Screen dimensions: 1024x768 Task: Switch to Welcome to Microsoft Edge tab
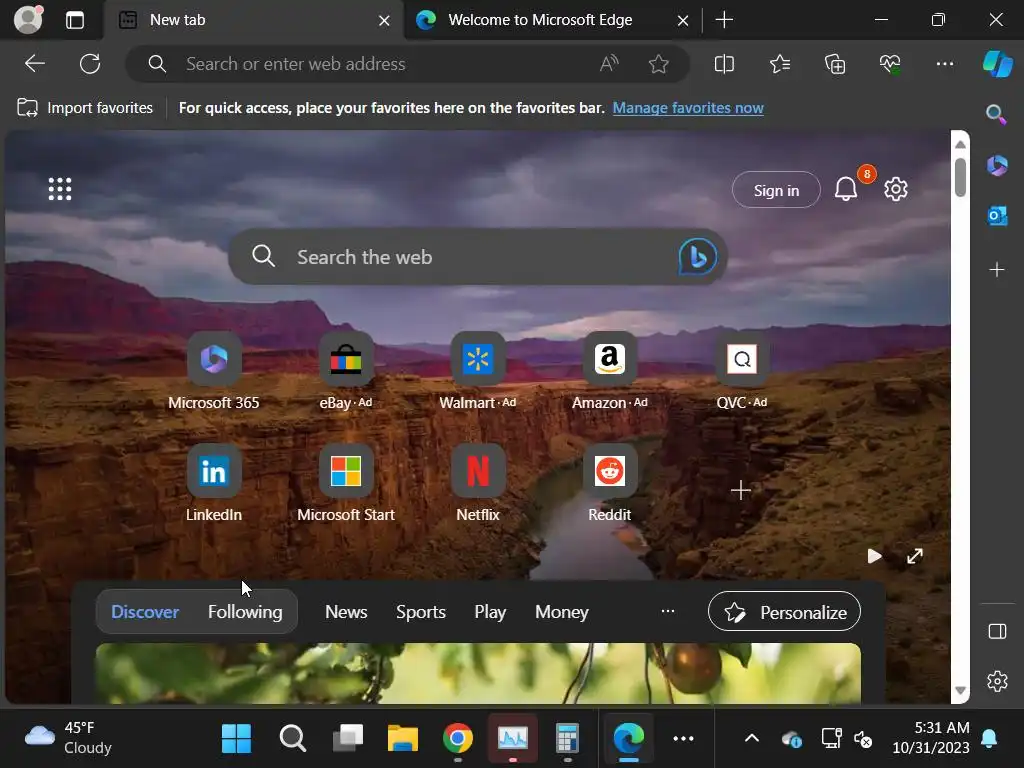540,20
